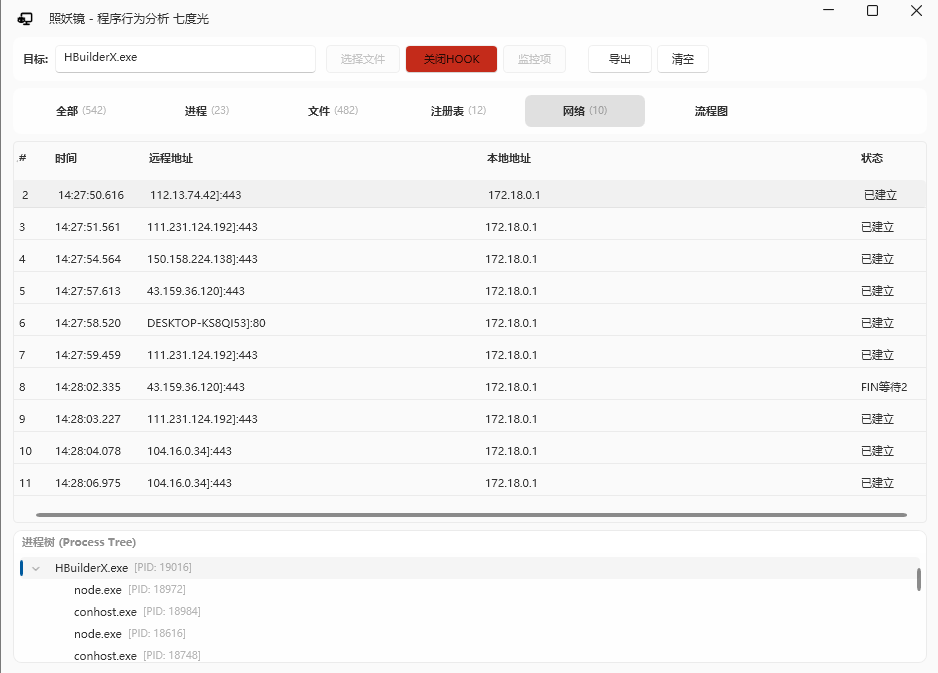Click the 导出 export button
The height and width of the screenshot is (673, 938).
(620, 59)
